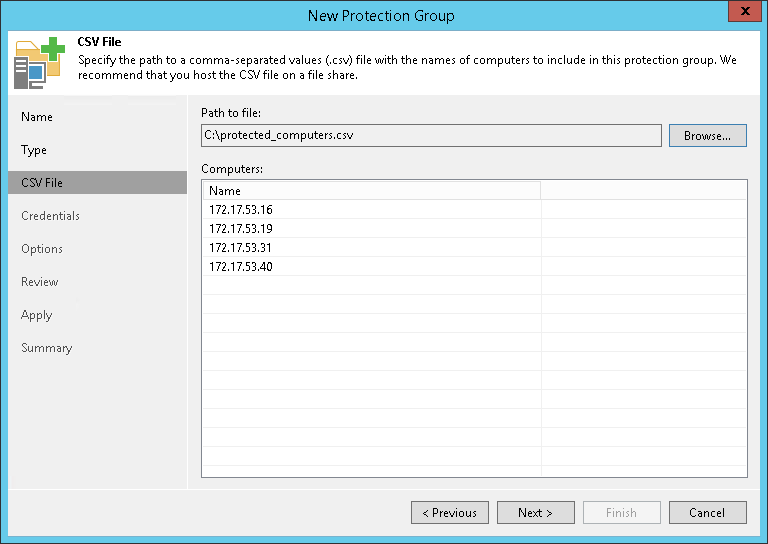Close the New Protection Group dialog

[740, 14]
